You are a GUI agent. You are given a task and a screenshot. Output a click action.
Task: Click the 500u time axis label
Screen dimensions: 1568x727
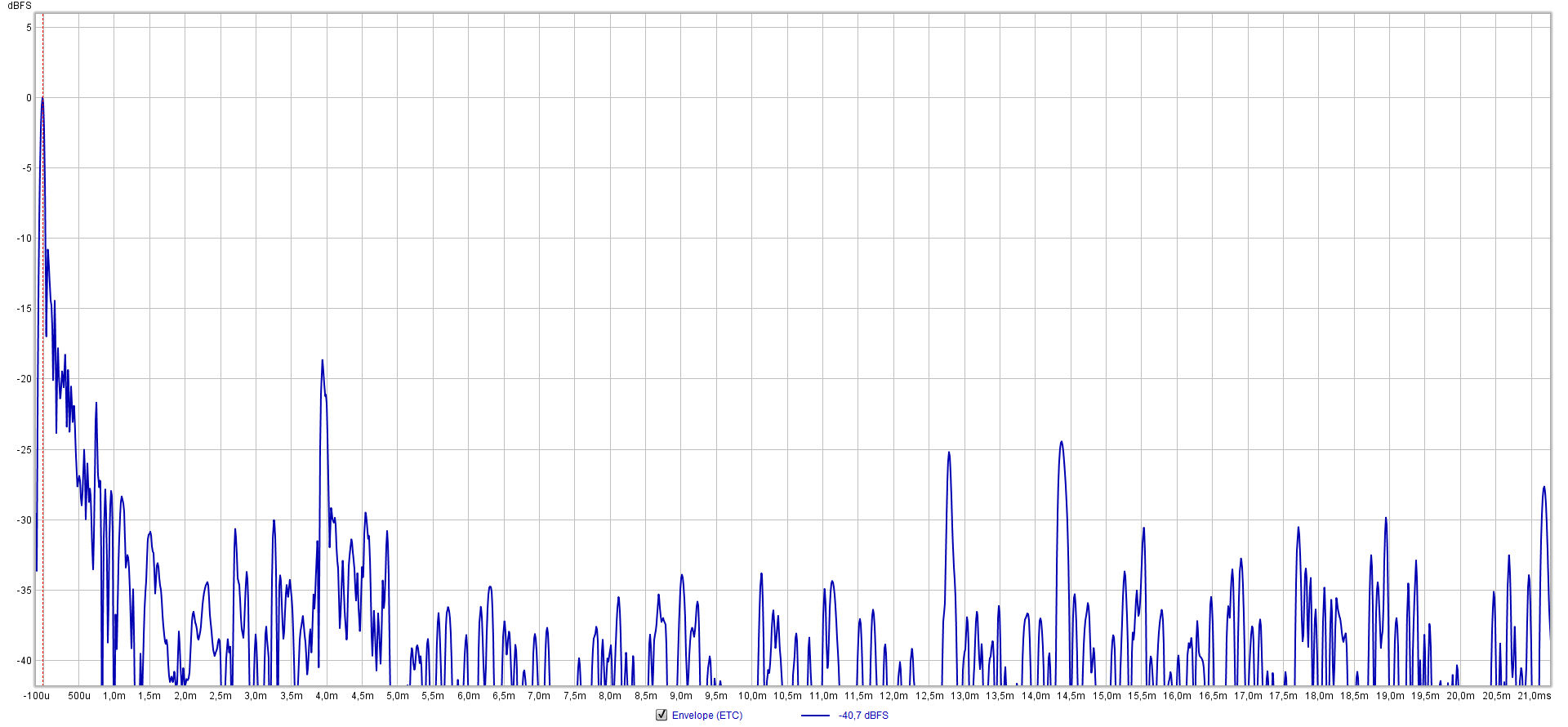pos(79,696)
